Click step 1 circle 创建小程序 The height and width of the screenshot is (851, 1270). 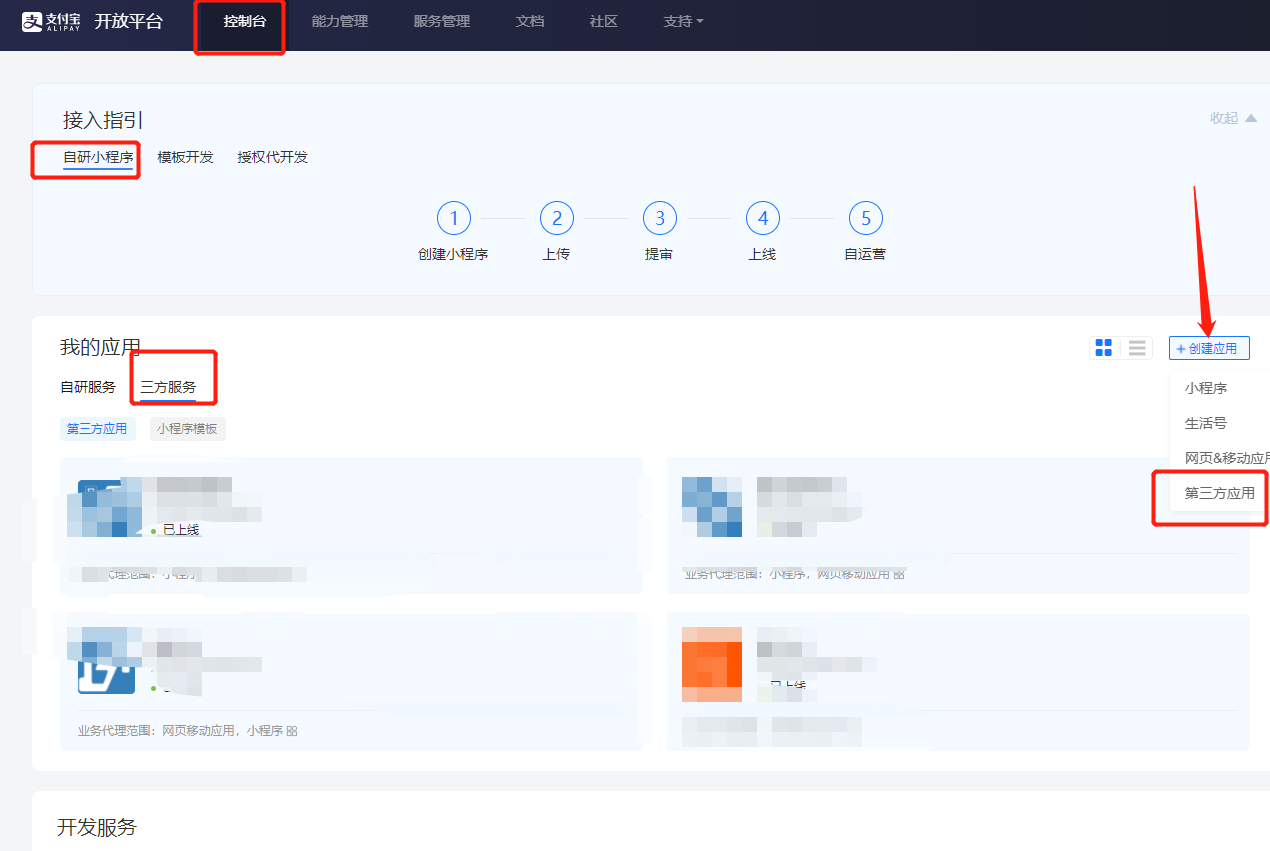pyautogui.click(x=454, y=219)
